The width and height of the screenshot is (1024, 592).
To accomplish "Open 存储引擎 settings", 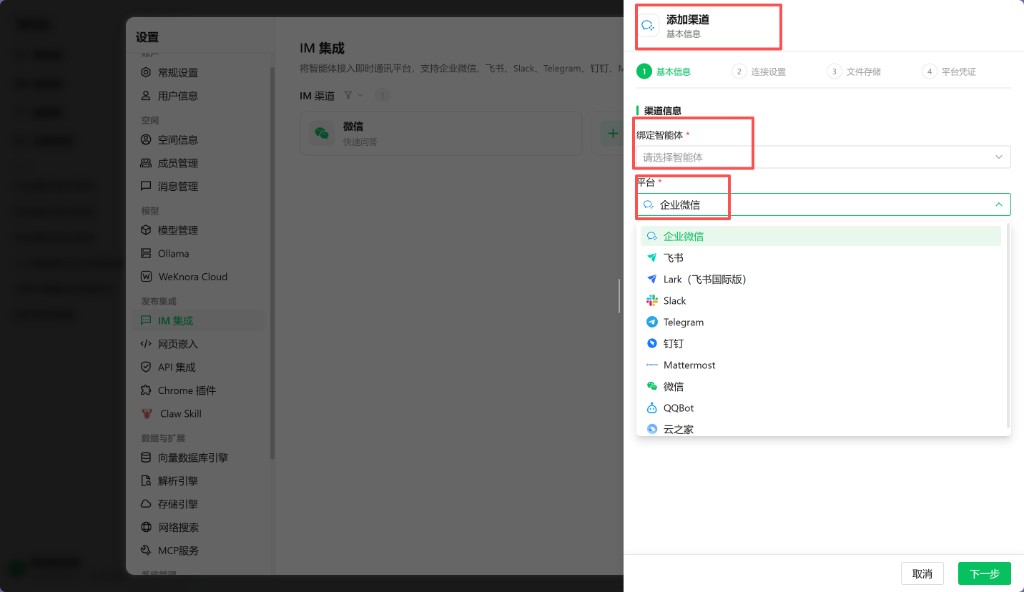I will pos(199,504).
